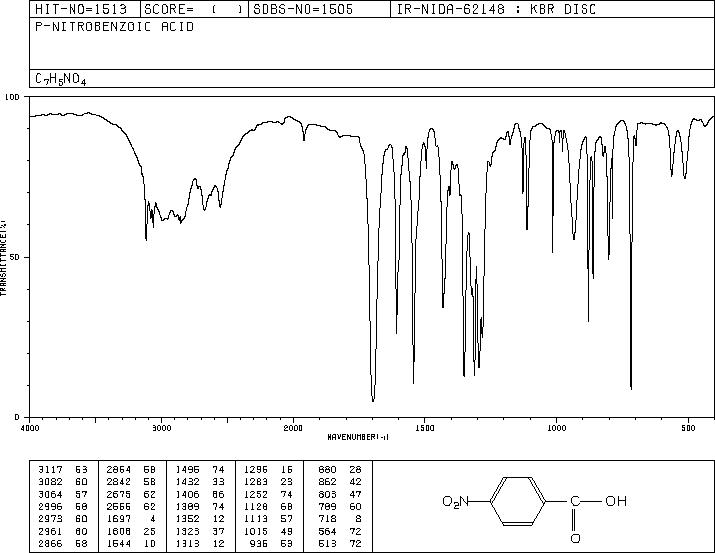Click the 936 peak table entry
This screenshot has width=715, height=553.
[x=271, y=544]
